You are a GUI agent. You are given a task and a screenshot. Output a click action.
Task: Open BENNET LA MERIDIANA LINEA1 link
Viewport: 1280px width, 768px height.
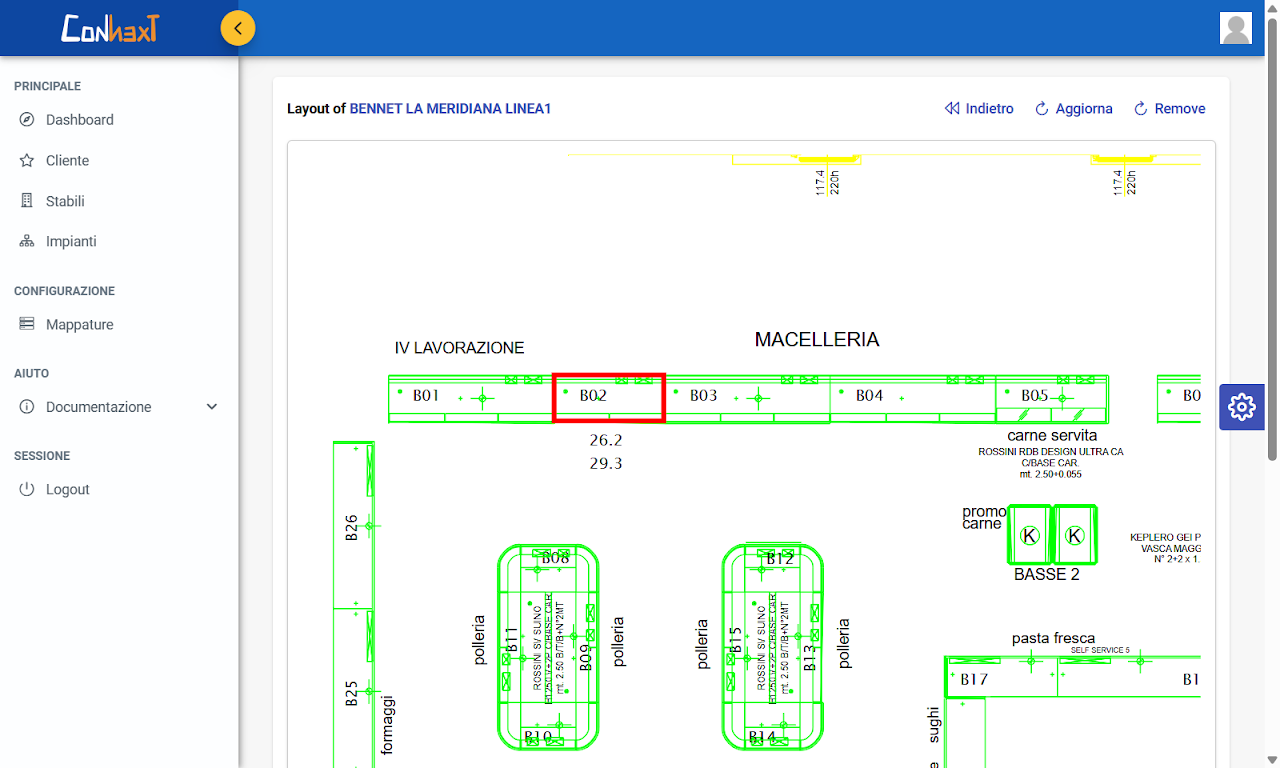click(x=450, y=109)
